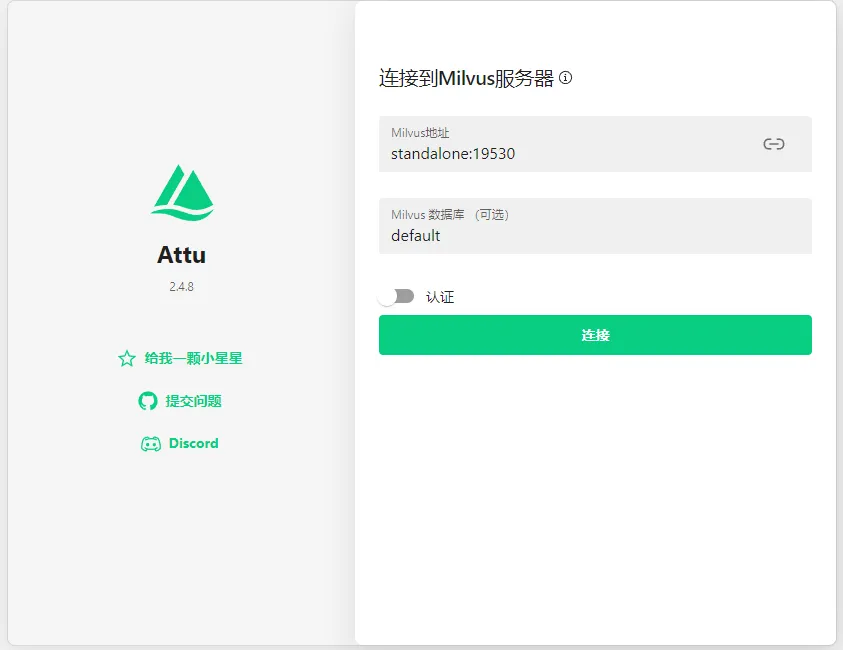Screen dimensions: 843x650
Task: Click the version number 2.4.8
Action: [182, 287]
